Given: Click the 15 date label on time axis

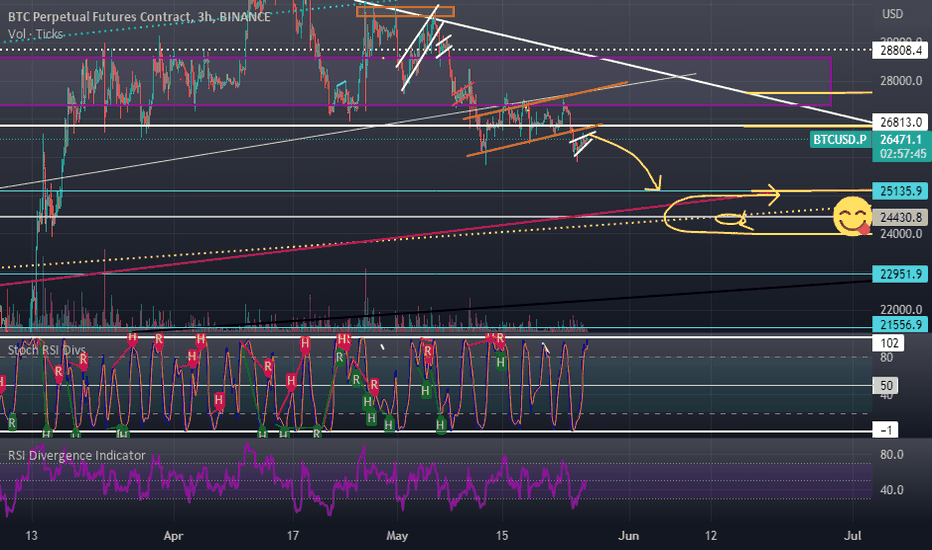Looking at the screenshot, I should coord(502,536).
